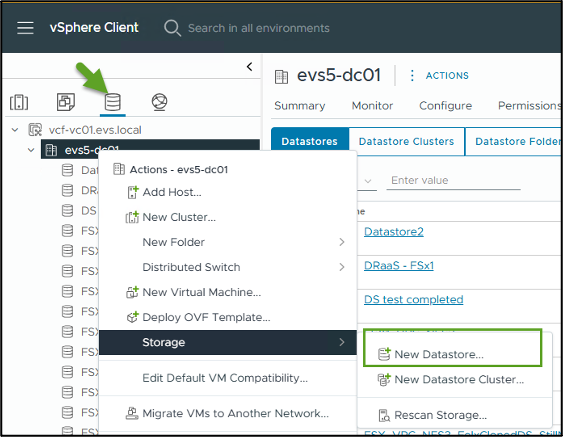Select the Storage inventory view icon
Screen dimensions: 564x438
pyautogui.click(x=113, y=102)
